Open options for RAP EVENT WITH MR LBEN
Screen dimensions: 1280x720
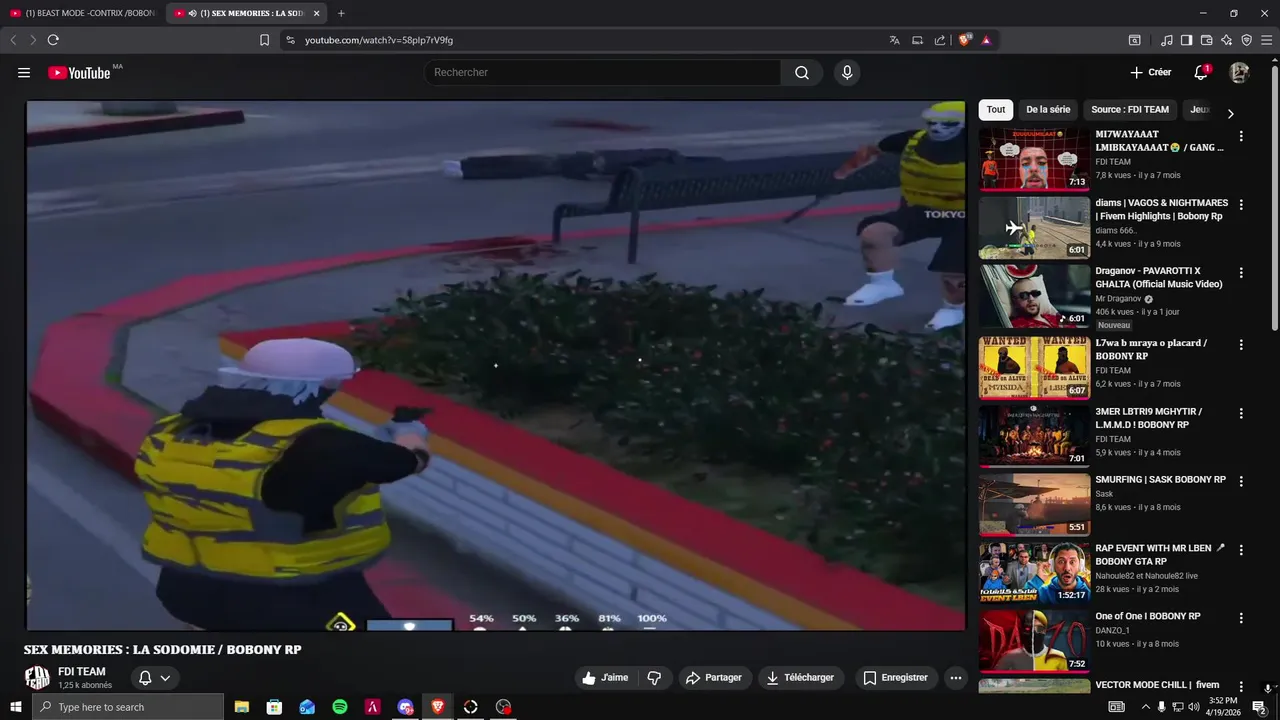click(x=1241, y=550)
